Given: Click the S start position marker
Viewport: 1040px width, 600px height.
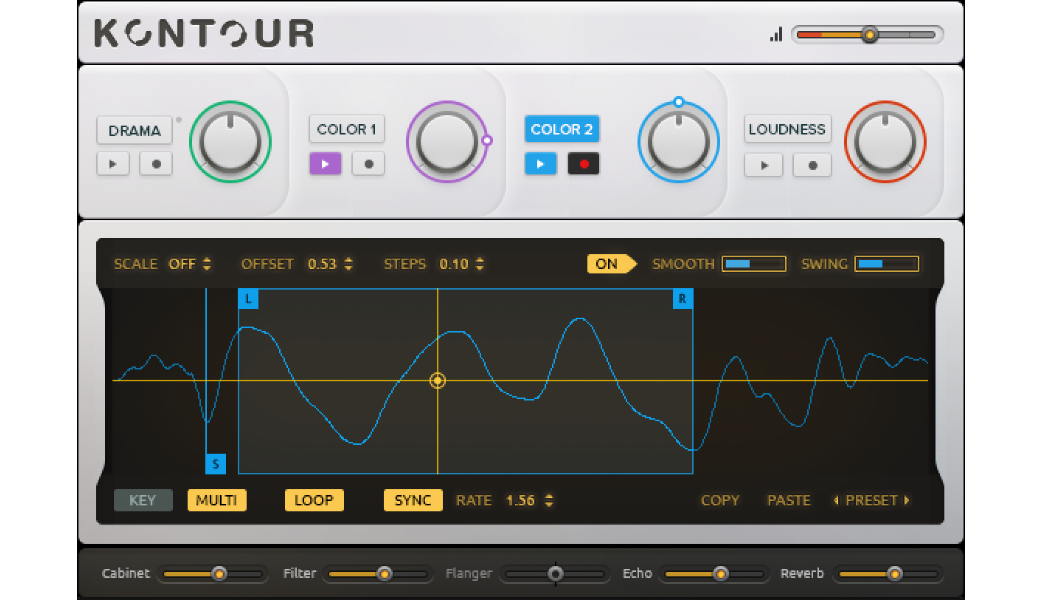Looking at the screenshot, I should coord(216,463).
